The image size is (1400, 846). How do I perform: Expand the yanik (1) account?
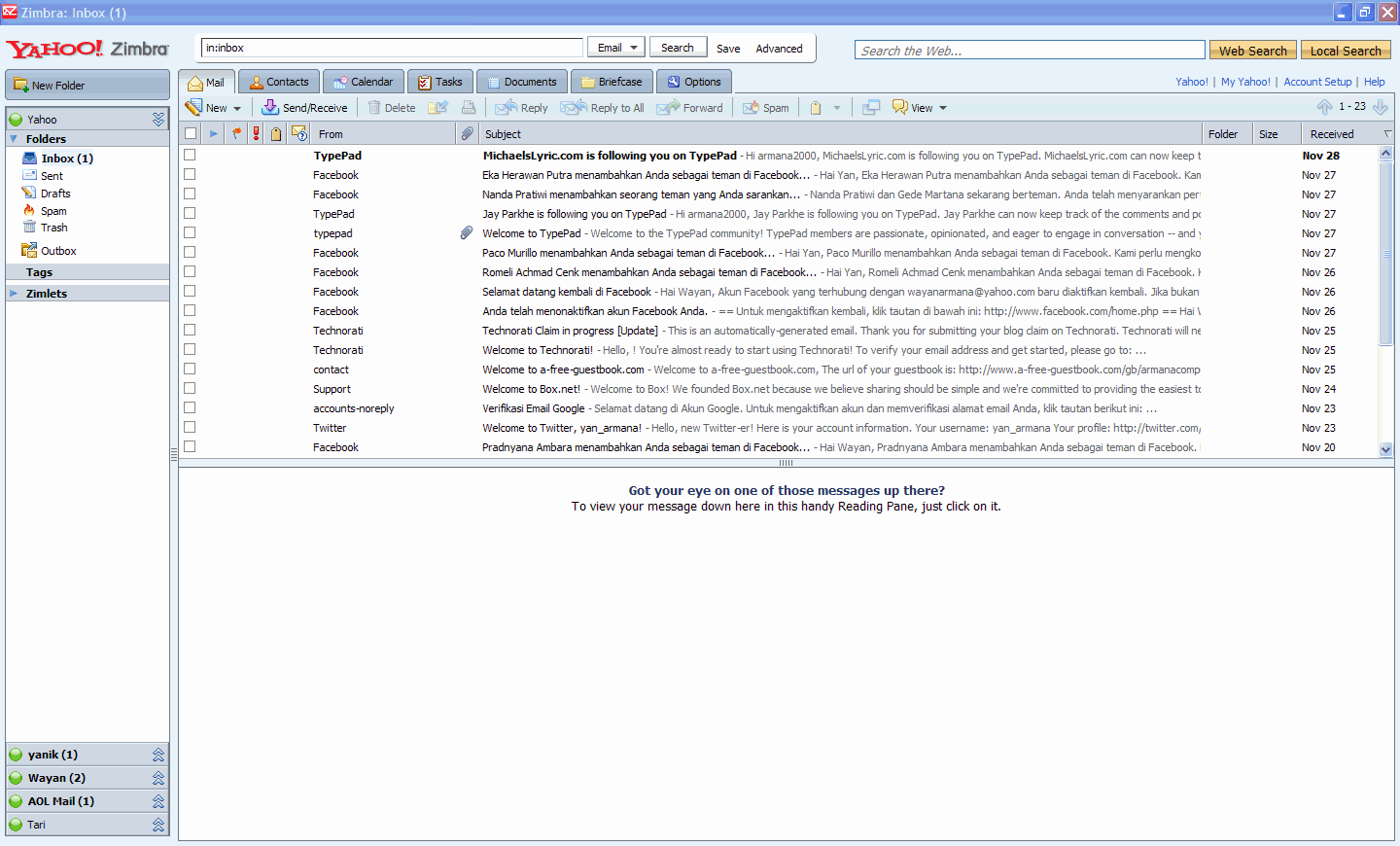click(158, 755)
